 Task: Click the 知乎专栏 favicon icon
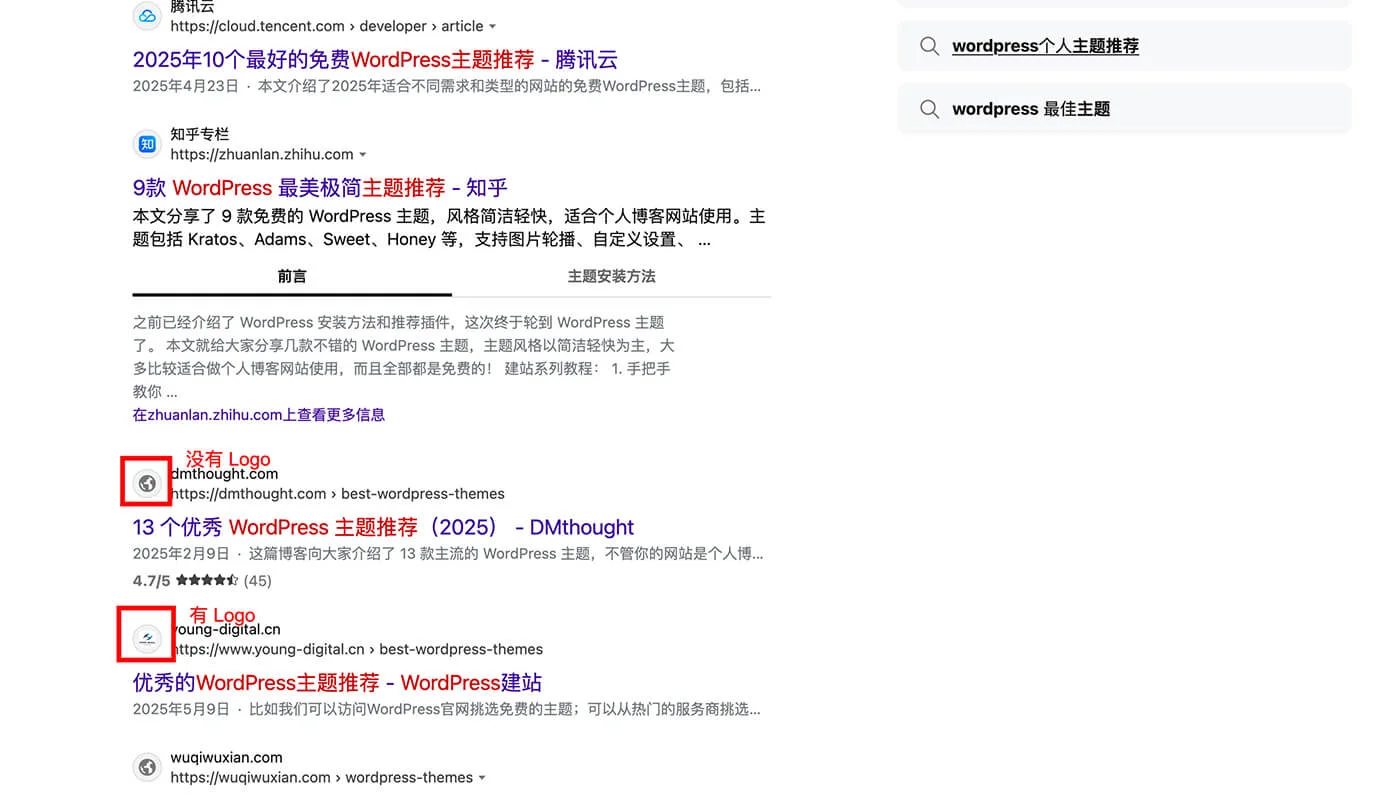(x=147, y=144)
